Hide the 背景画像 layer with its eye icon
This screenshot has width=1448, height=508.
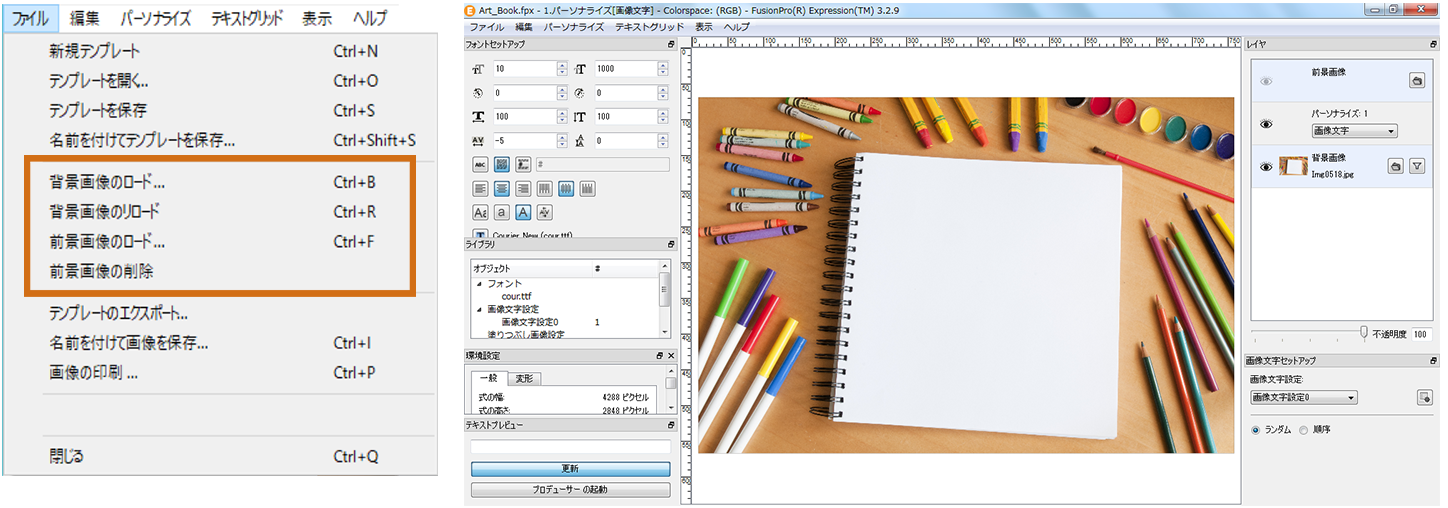click(x=1266, y=167)
